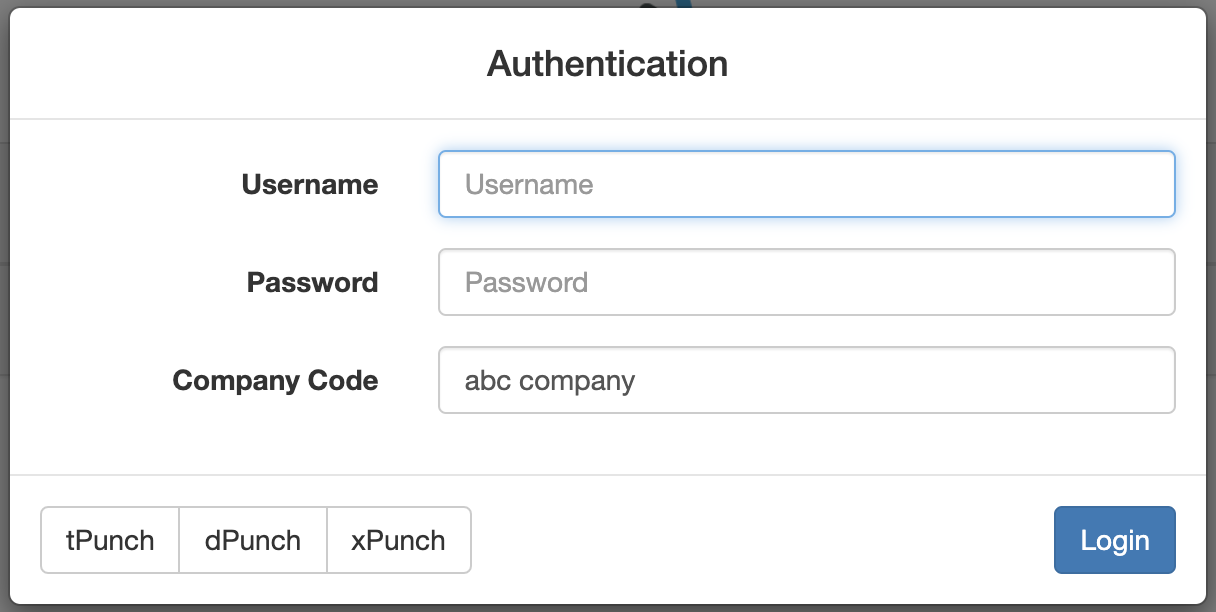Activate dPunch in the footer button group
Screen dimensions: 1216x612
coord(253,540)
